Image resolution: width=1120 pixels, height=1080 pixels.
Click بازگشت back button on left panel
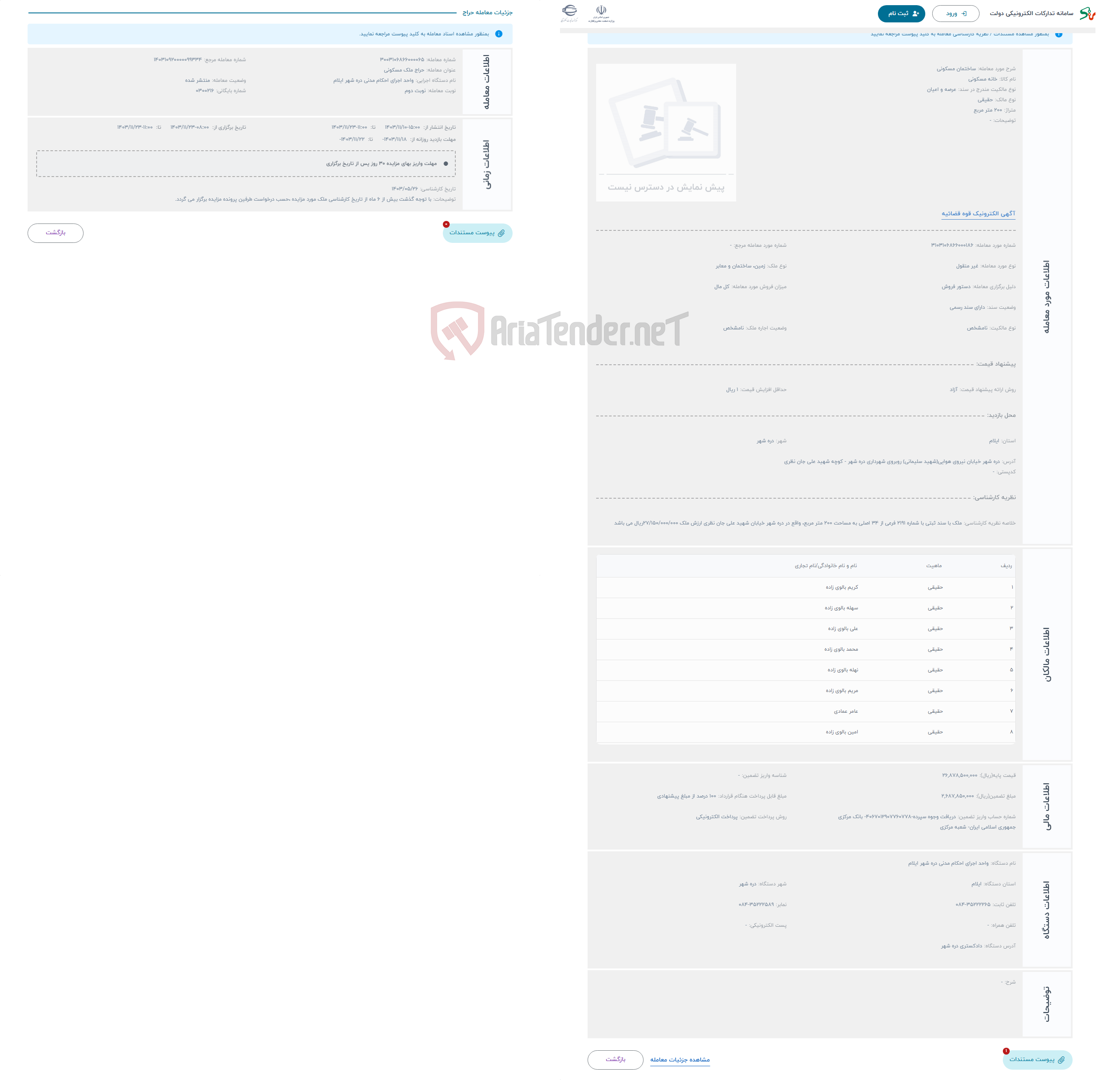[53, 232]
